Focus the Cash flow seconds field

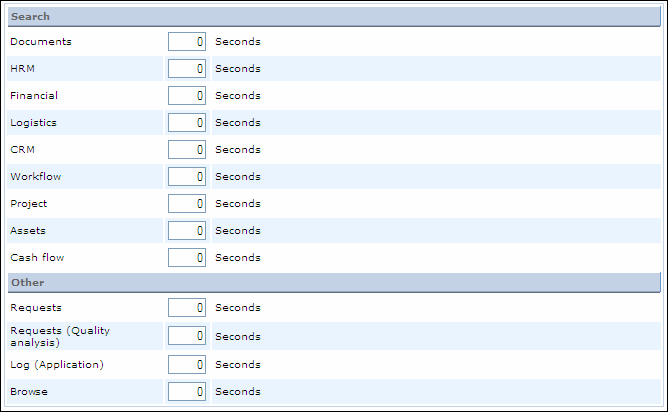pos(187,258)
